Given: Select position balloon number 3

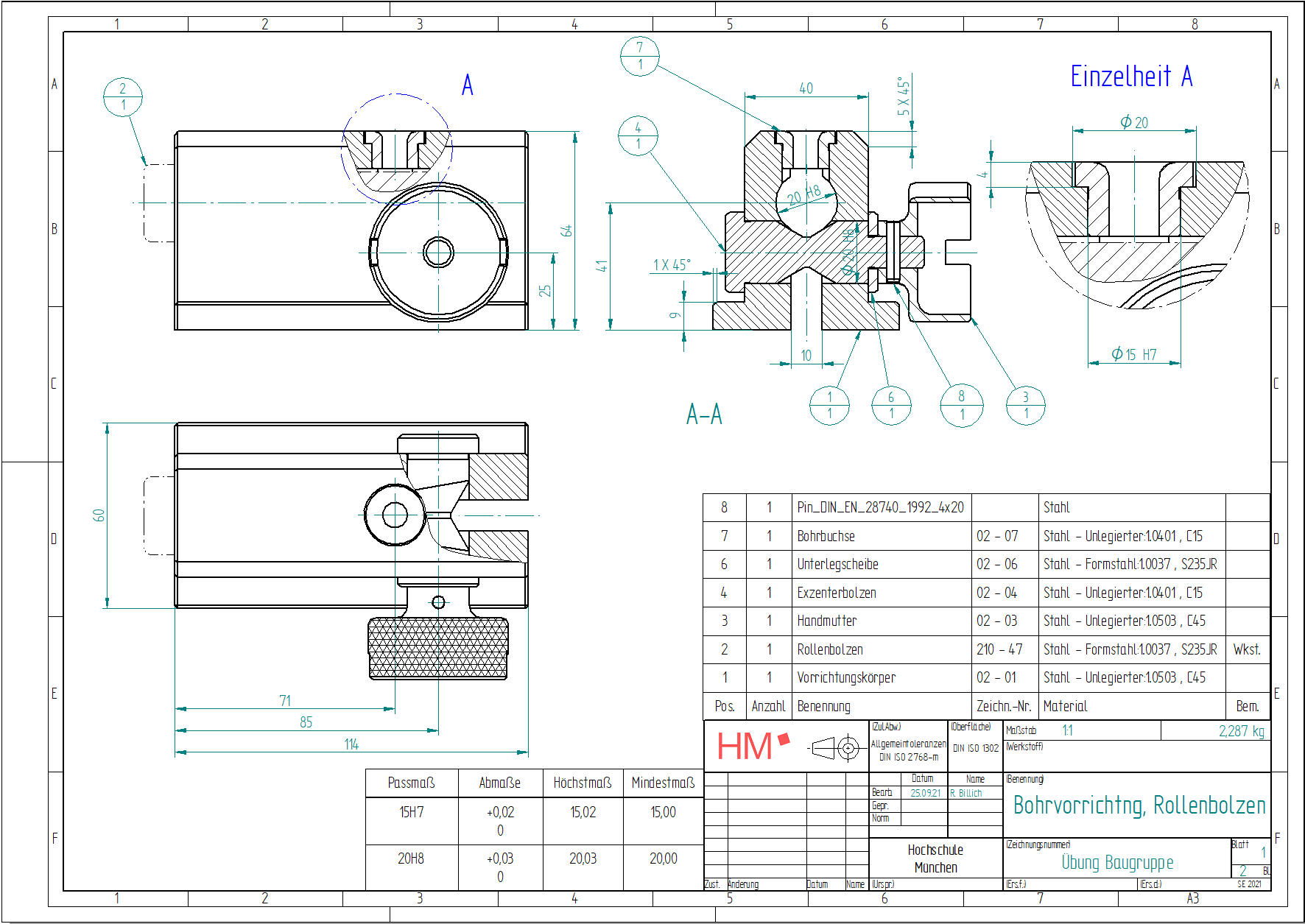Looking at the screenshot, I should click(1025, 406).
